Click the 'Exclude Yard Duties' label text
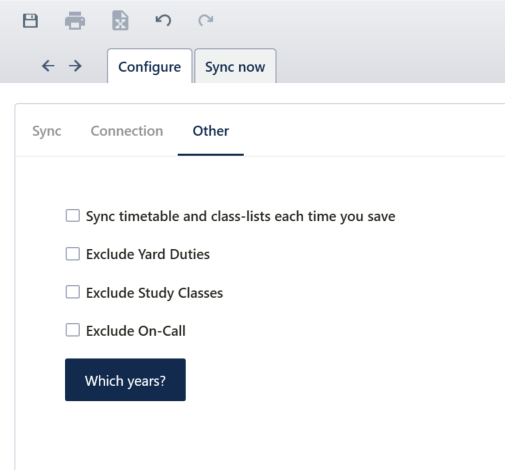505x470 pixels. pos(148,254)
